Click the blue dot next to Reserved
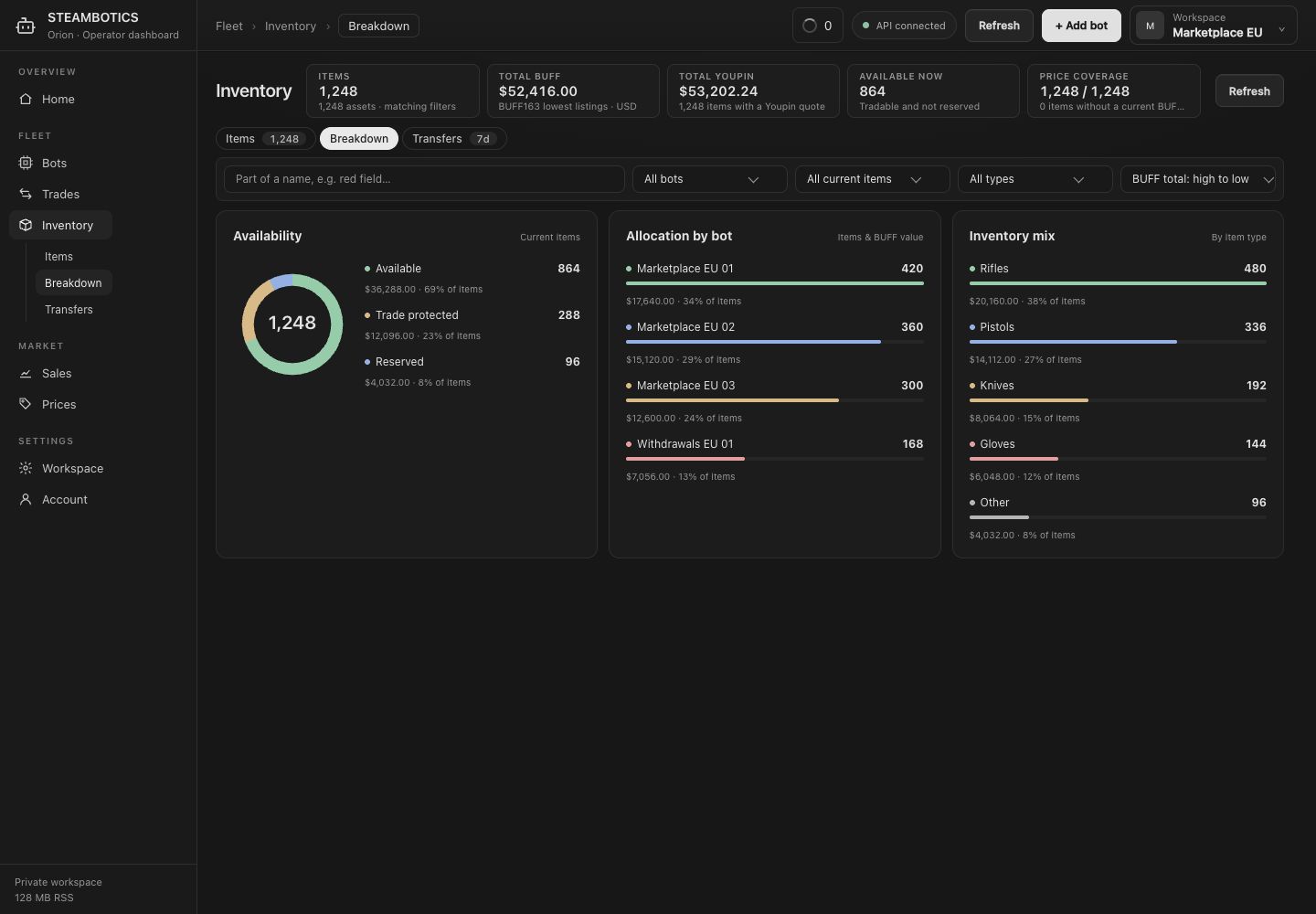Viewport: 1316px width, 914px height. 367,362
